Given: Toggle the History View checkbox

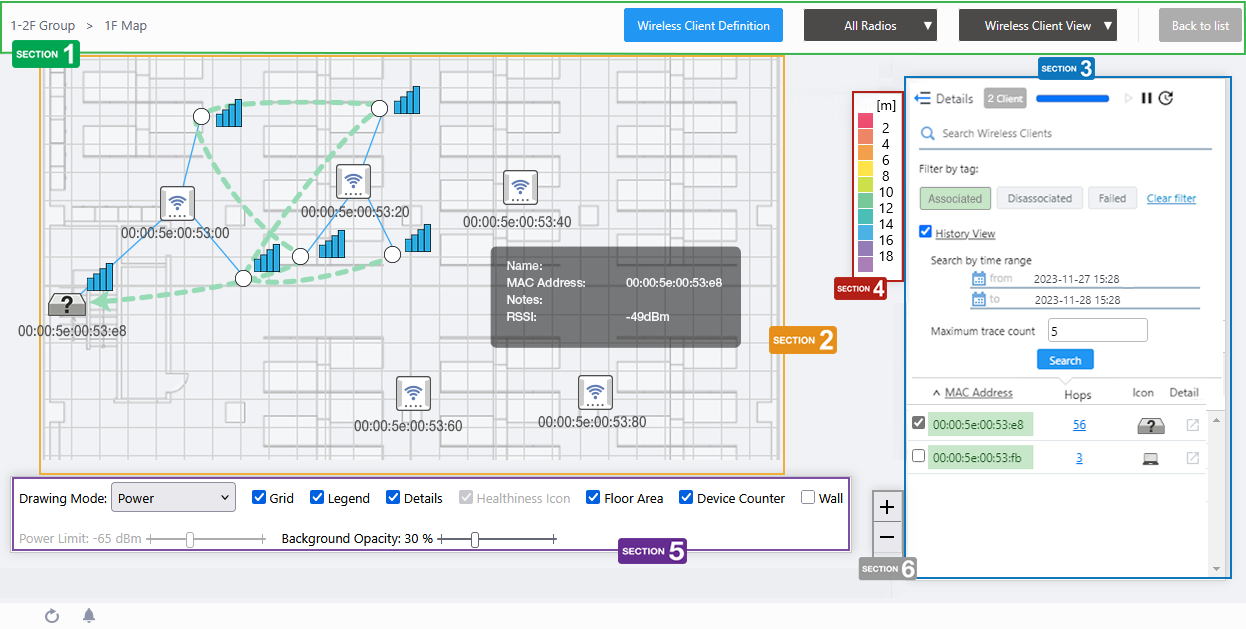Looking at the screenshot, I should pos(925,232).
